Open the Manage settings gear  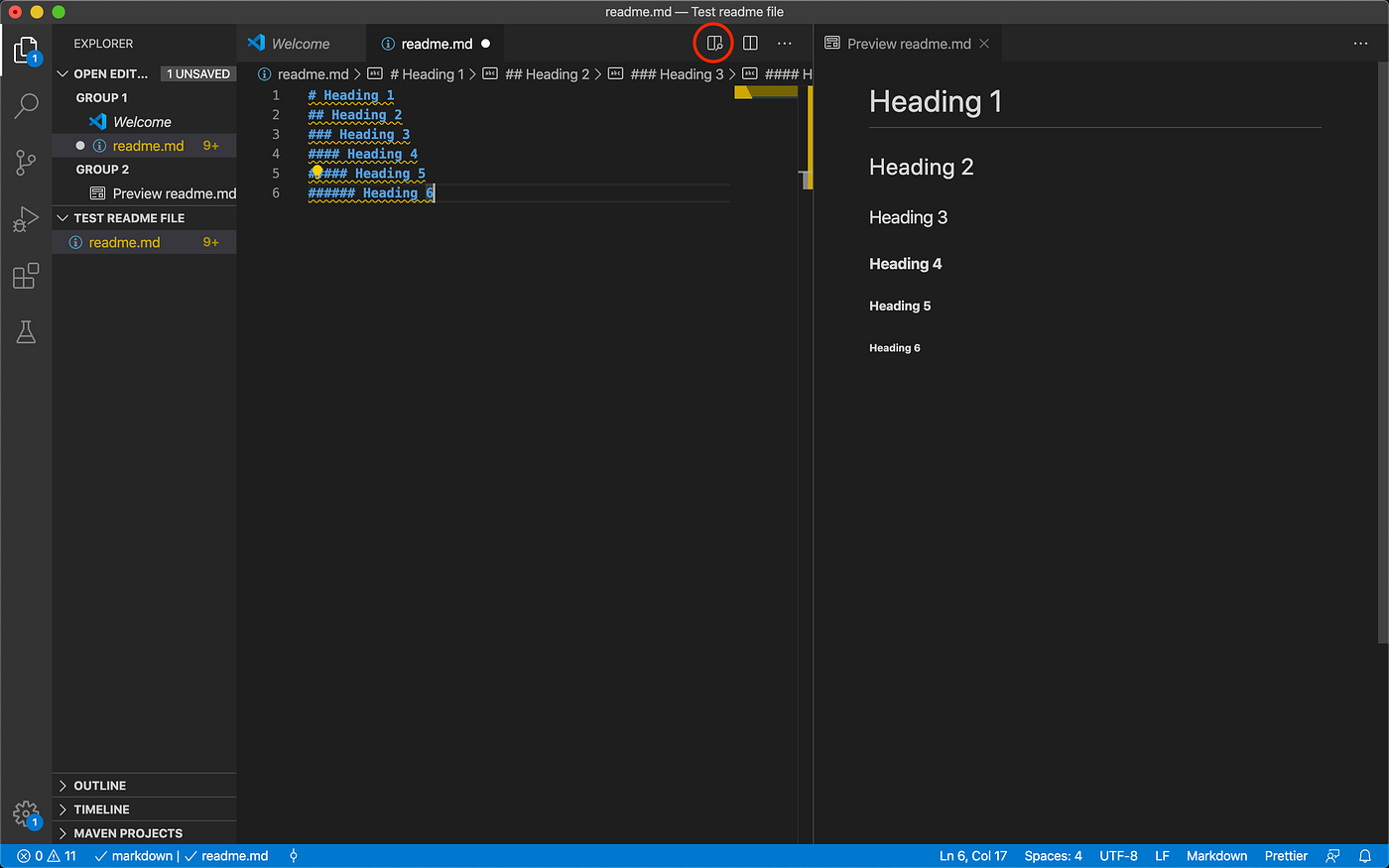[x=25, y=811]
